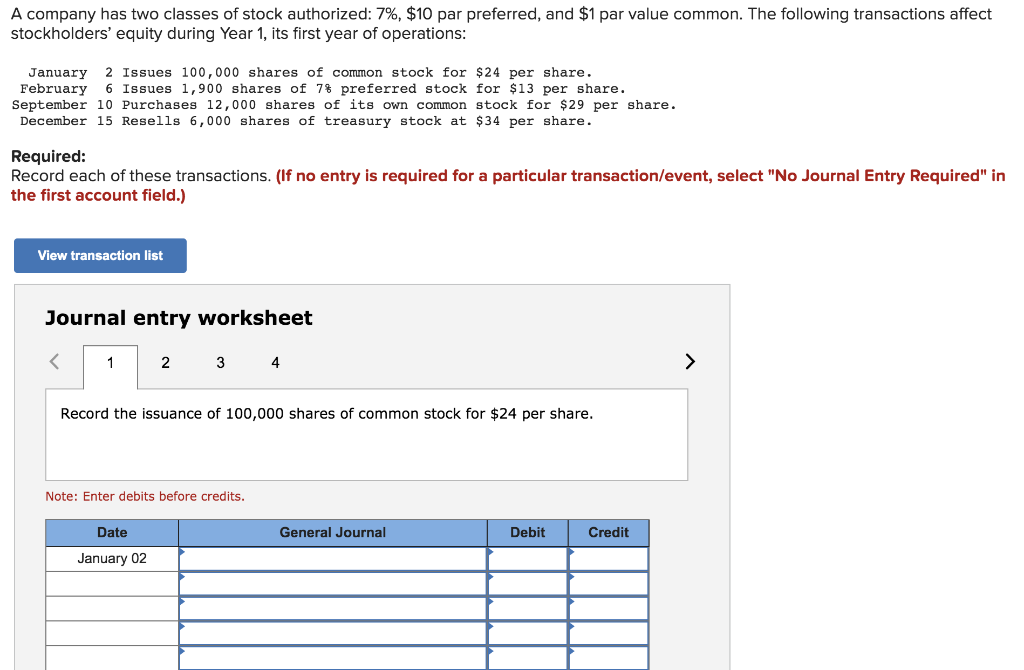1024x670 pixels.
Task: Click Debit field in fourth row
Action: (528, 633)
